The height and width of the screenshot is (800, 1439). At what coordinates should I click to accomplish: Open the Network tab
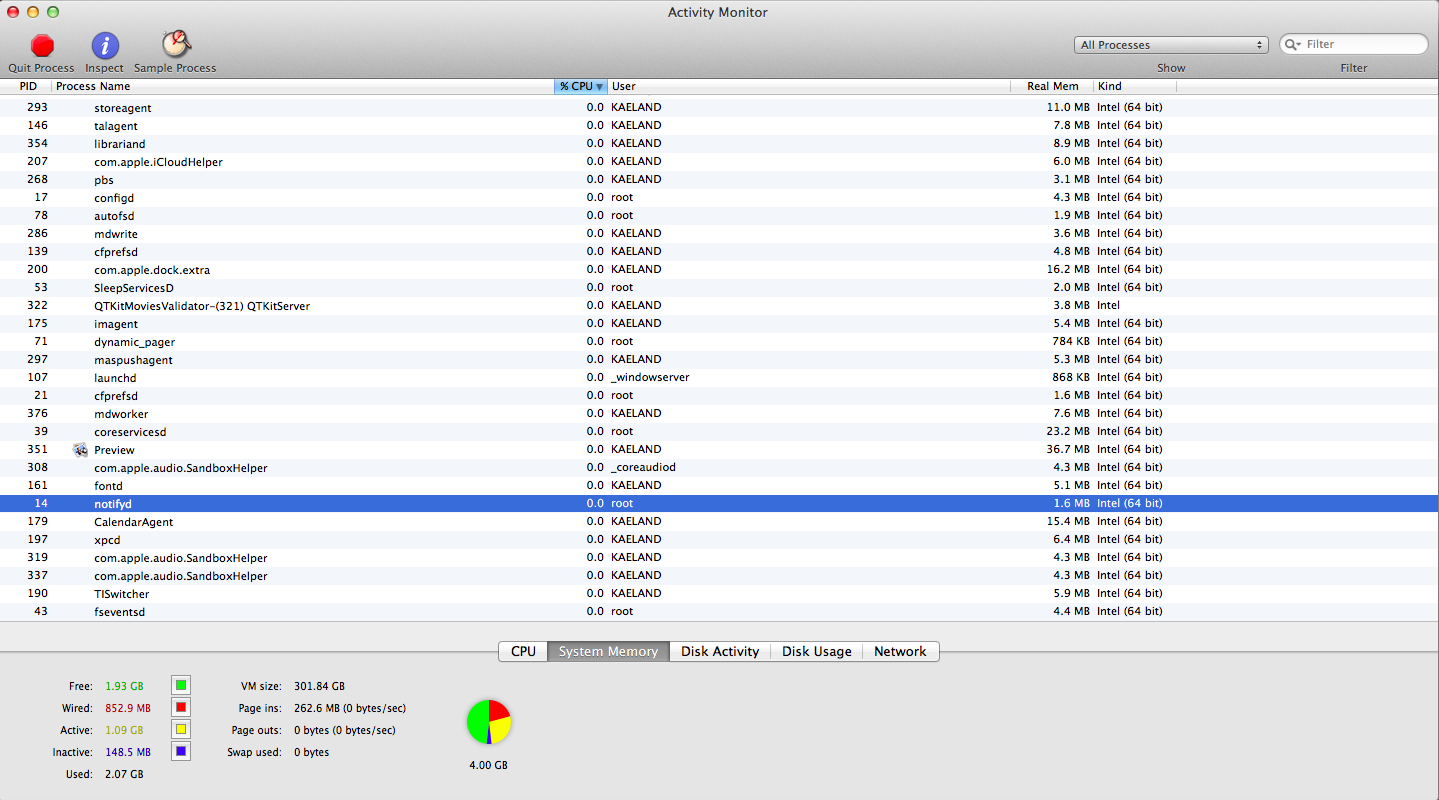(900, 651)
